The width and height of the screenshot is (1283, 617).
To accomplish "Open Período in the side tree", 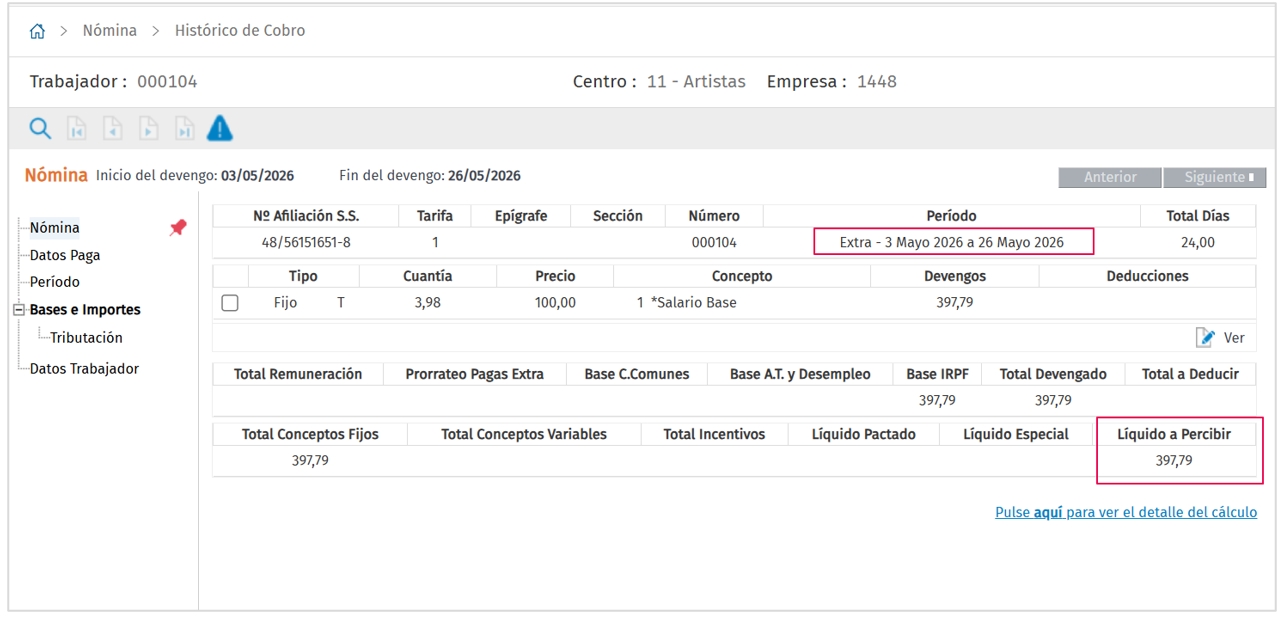I will pyautogui.click(x=55, y=282).
